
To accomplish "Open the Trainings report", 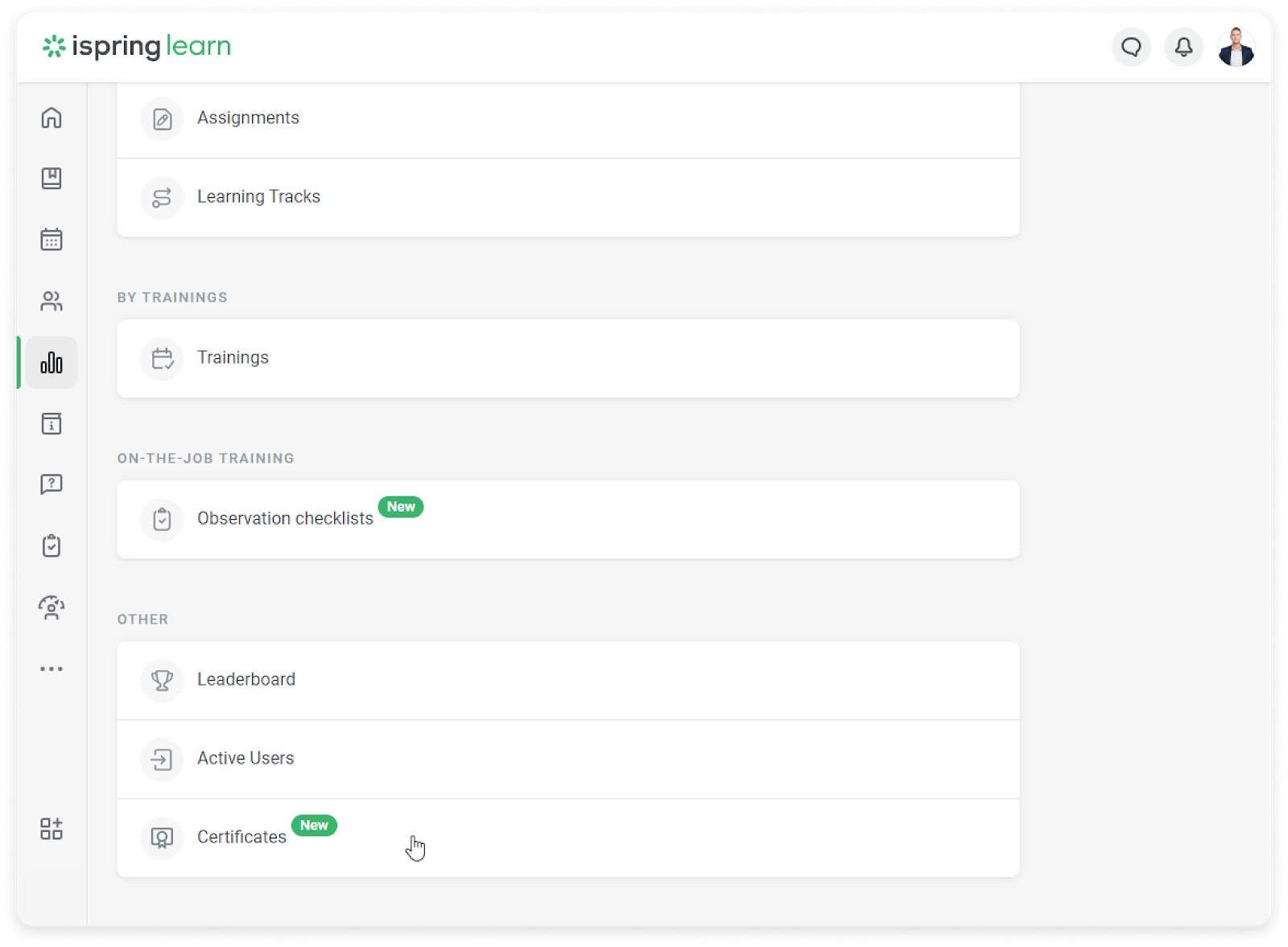I will click(233, 358).
